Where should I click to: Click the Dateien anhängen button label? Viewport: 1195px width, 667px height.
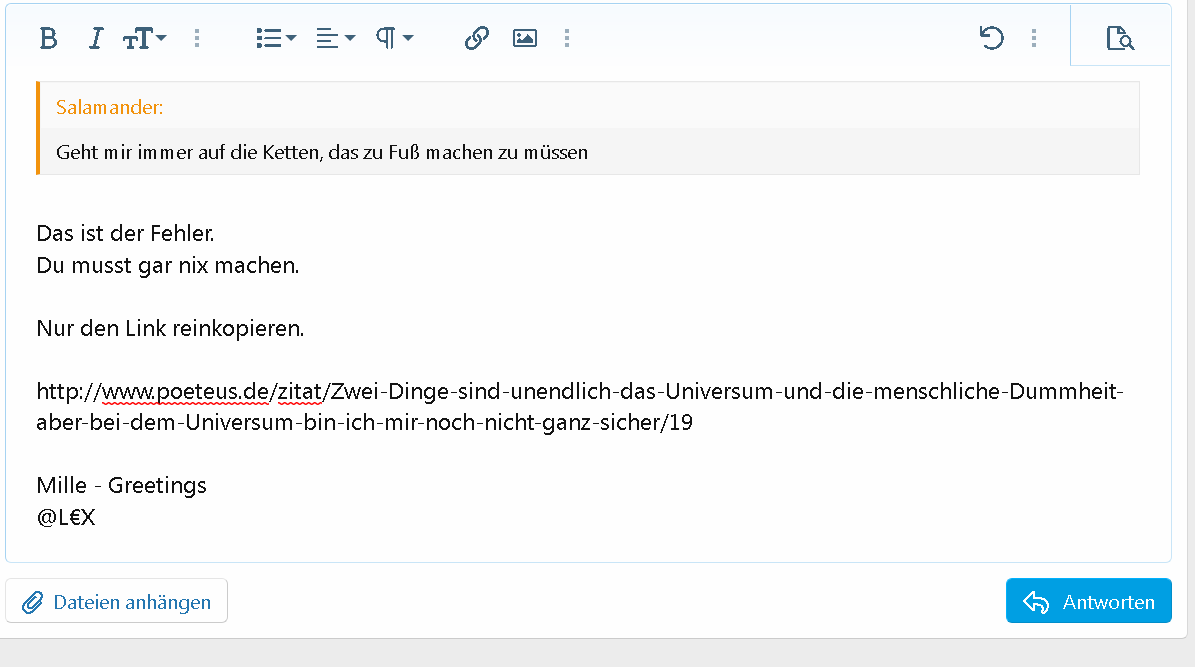click(132, 602)
